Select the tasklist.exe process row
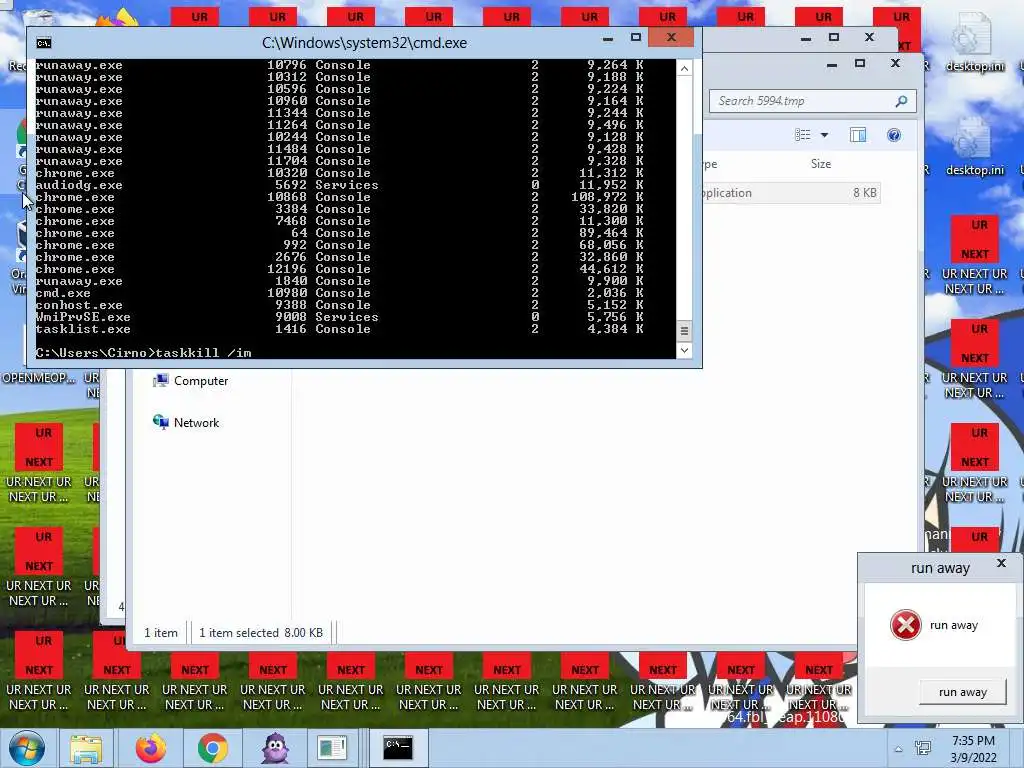Viewport: 1024px width, 768px height. (x=340, y=329)
